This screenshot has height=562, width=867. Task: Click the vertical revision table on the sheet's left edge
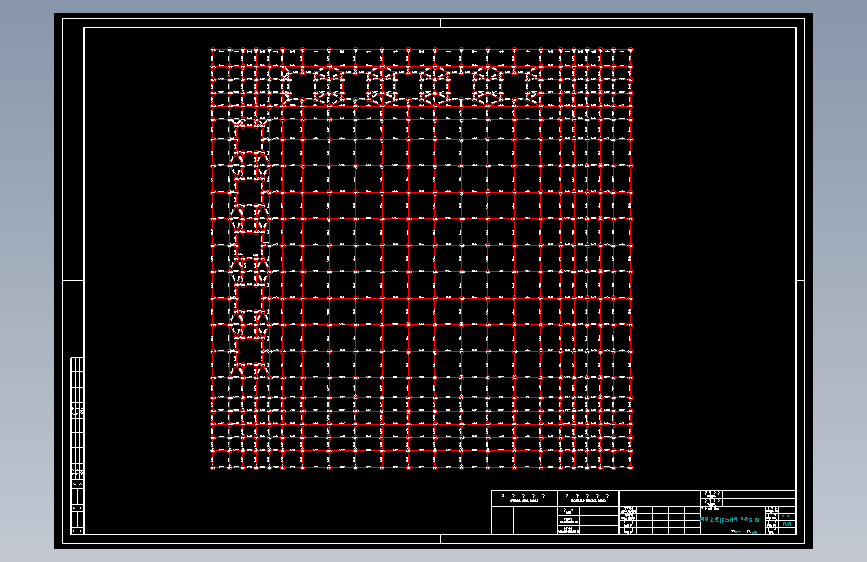tap(77, 445)
